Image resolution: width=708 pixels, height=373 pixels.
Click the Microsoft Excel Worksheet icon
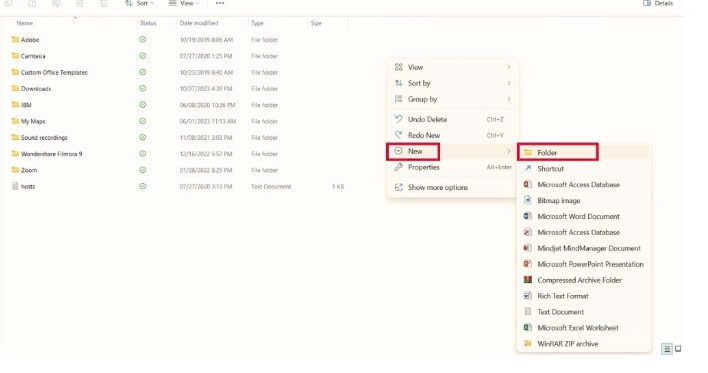pos(528,328)
